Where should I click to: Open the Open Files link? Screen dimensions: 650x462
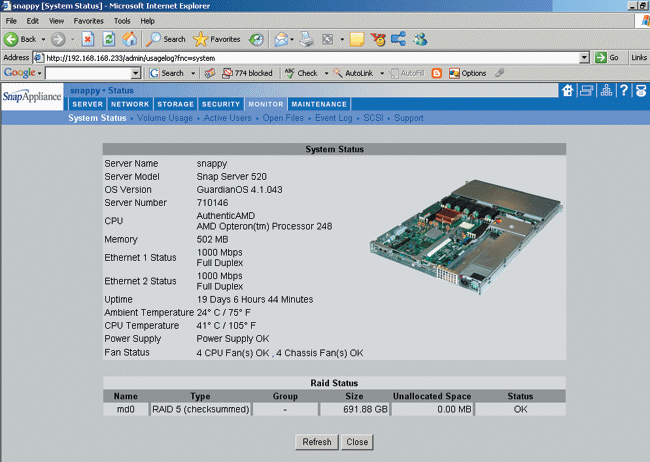click(283, 118)
